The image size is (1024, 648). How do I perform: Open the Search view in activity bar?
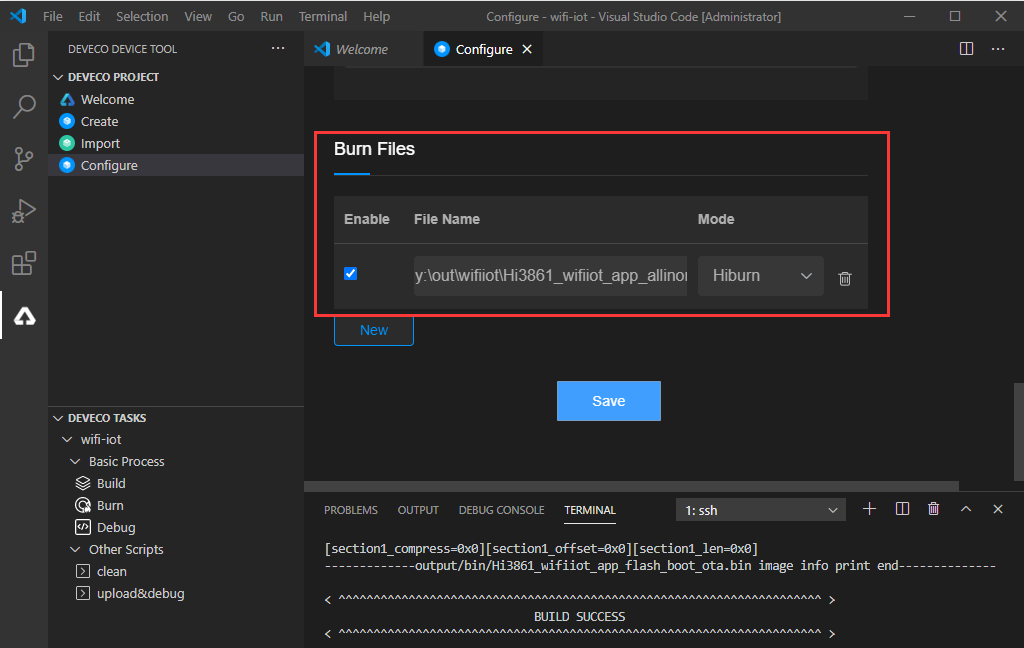click(x=24, y=106)
